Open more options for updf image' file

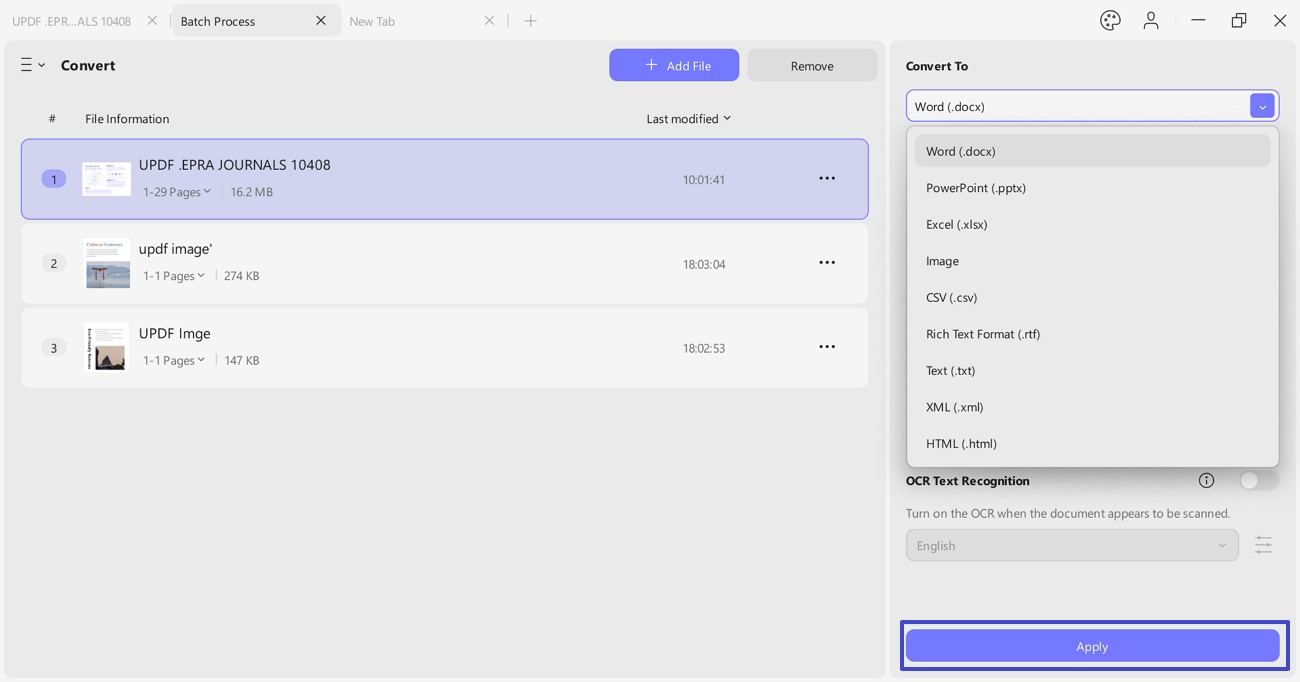pos(827,263)
